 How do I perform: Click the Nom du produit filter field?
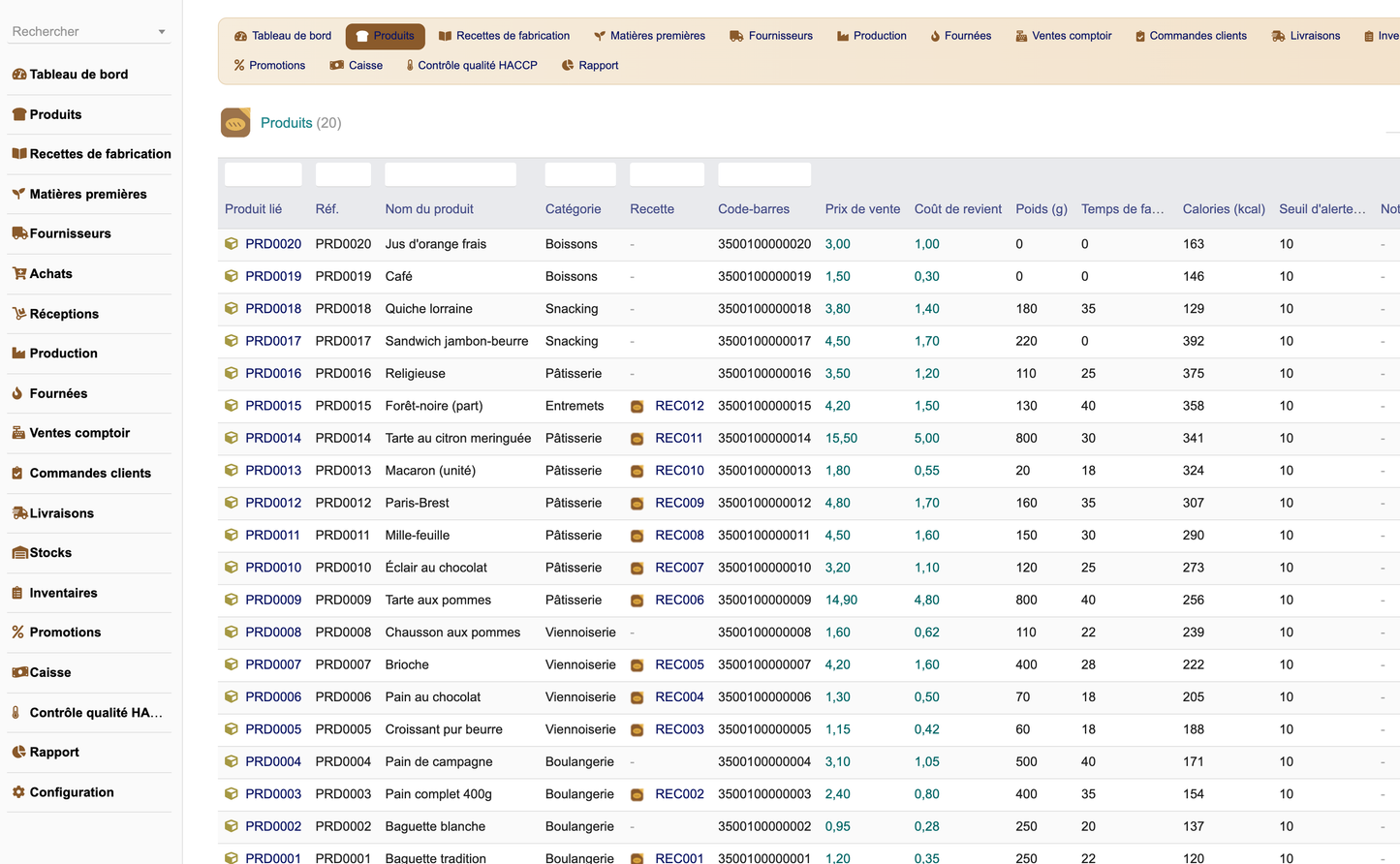[451, 174]
